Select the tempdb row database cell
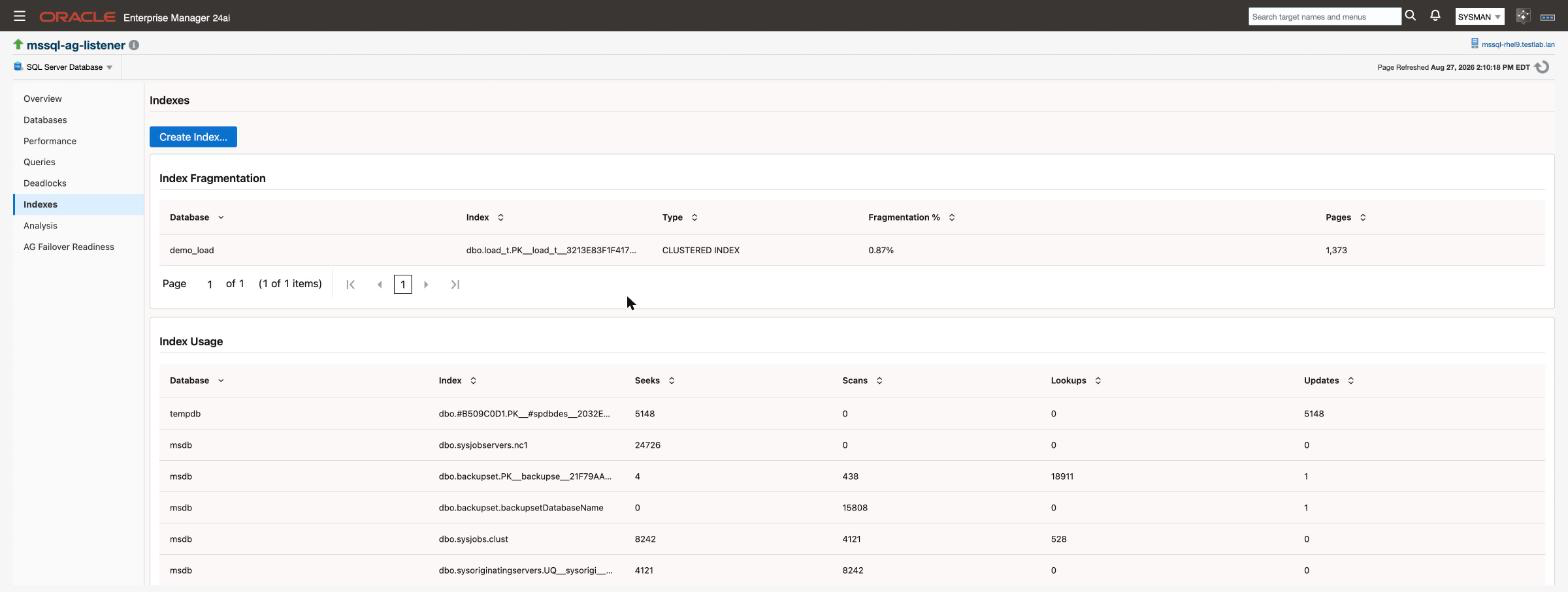The height and width of the screenshot is (592, 1568). [186, 414]
